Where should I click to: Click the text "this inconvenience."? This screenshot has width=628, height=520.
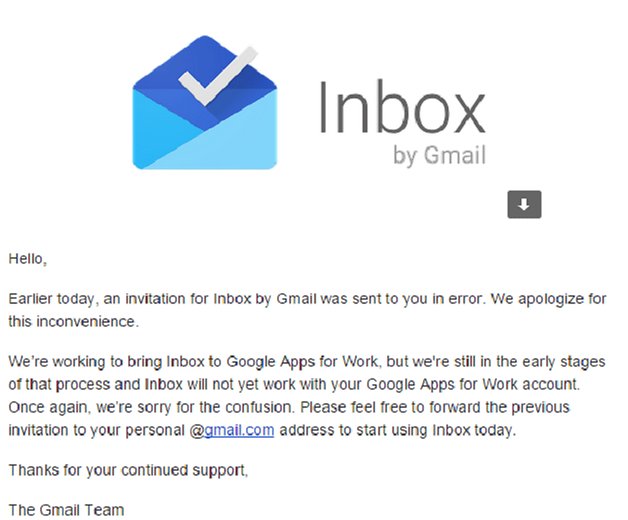pos(73,321)
